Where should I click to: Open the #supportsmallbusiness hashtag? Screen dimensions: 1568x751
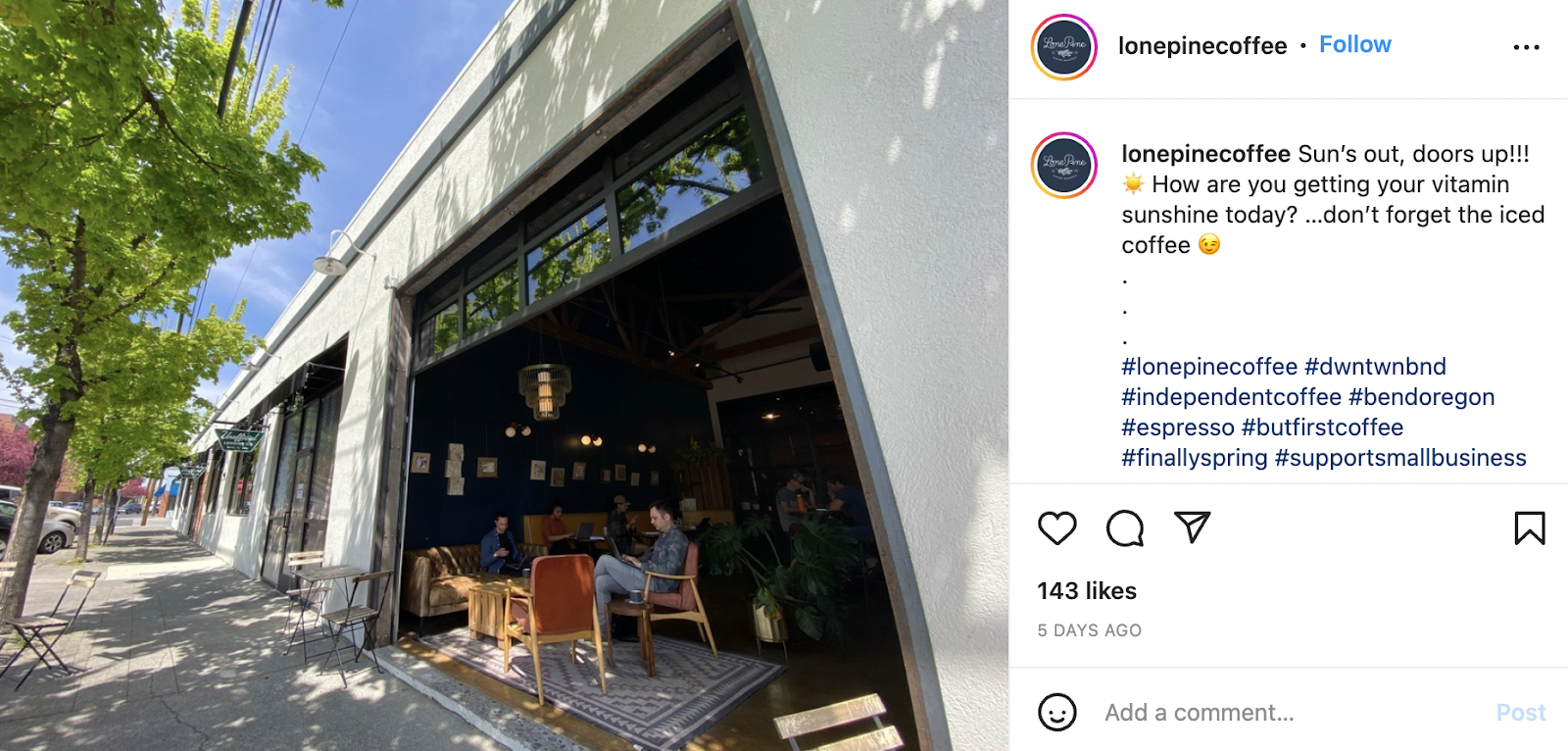[x=1400, y=458]
